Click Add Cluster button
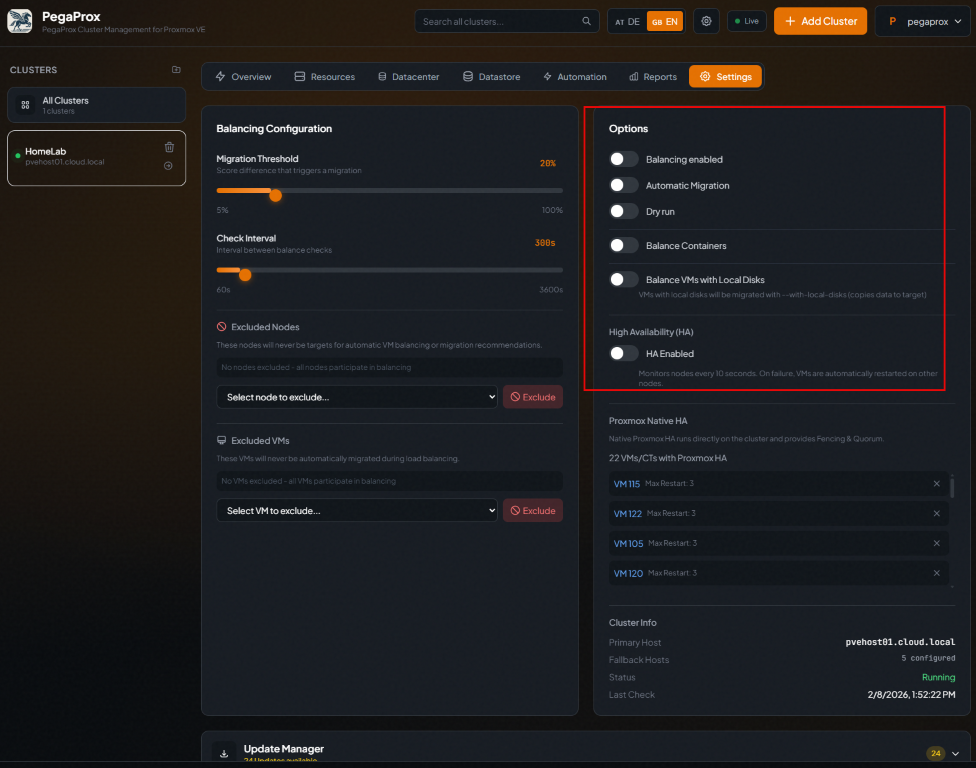The width and height of the screenshot is (976, 768). 820,21
